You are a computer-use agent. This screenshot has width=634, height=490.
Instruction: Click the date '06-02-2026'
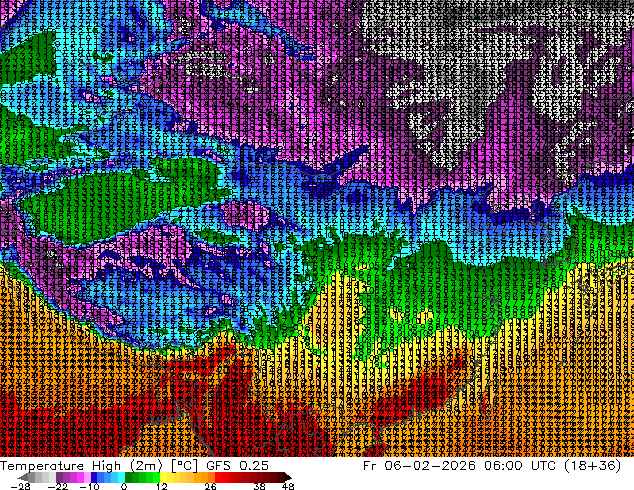(x=430, y=466)
